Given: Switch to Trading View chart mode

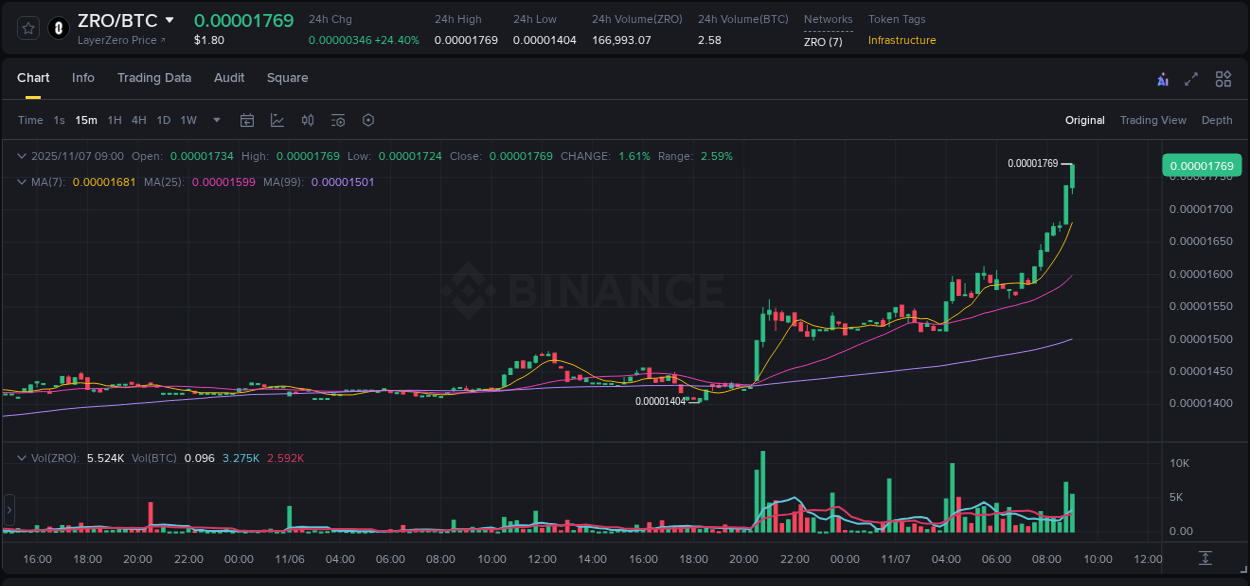Looking at the screenshot, I should click(1152, 120).
